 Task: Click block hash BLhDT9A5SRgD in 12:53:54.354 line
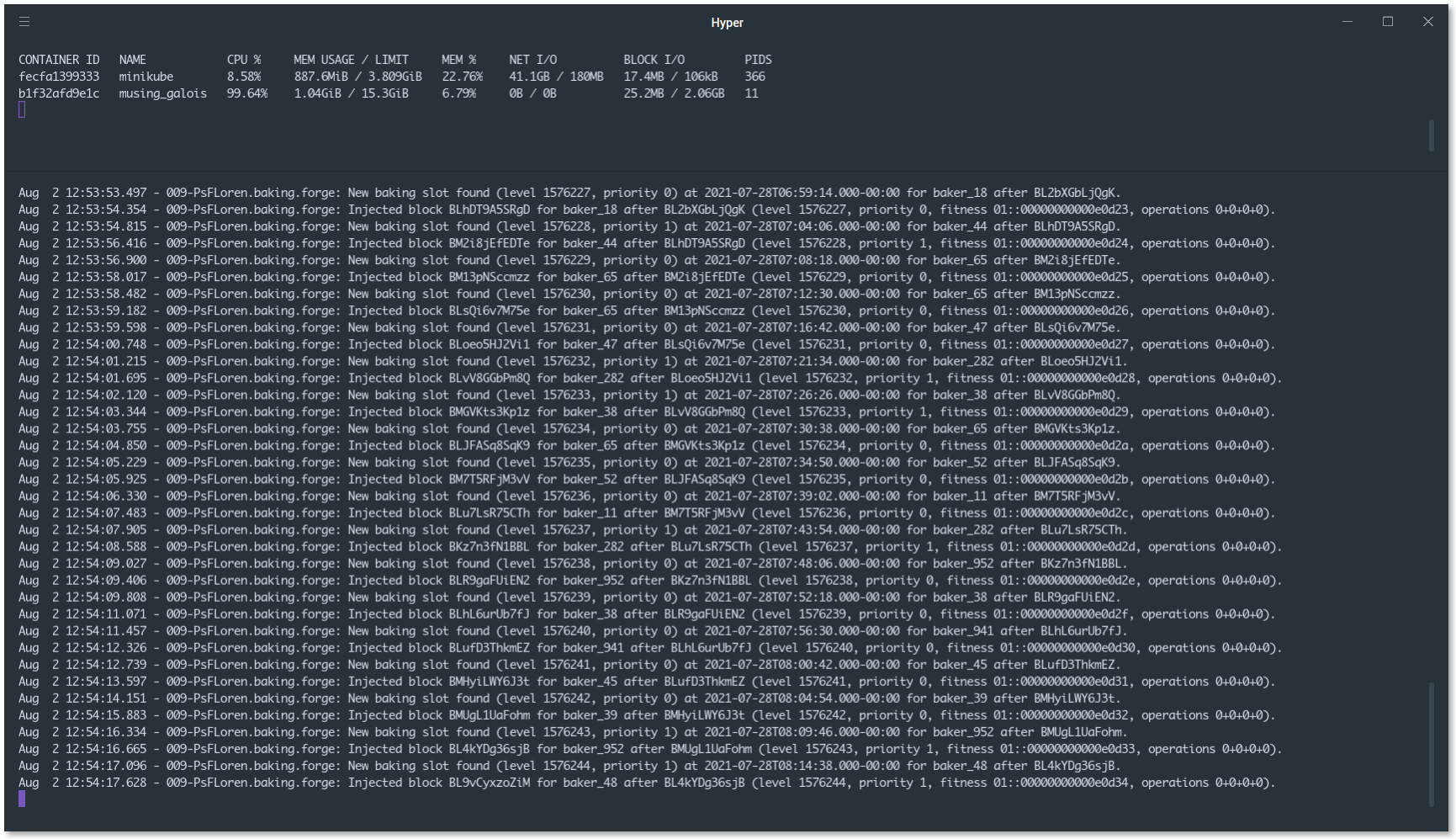(490, 210)
